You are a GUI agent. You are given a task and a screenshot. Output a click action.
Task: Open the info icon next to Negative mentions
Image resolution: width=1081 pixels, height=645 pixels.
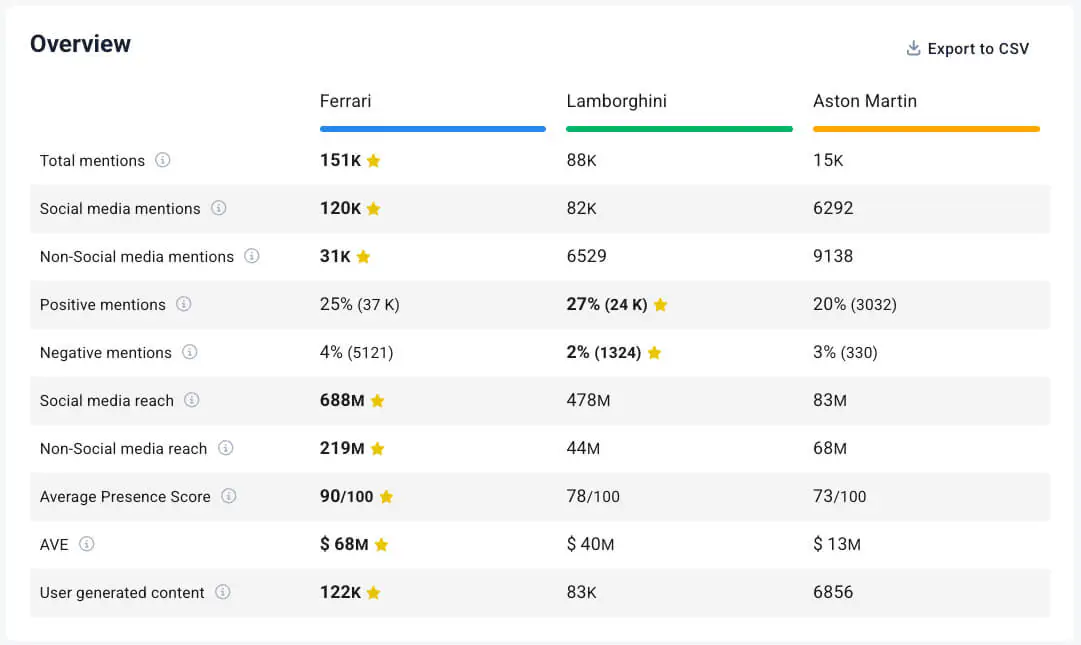point(190,352)
